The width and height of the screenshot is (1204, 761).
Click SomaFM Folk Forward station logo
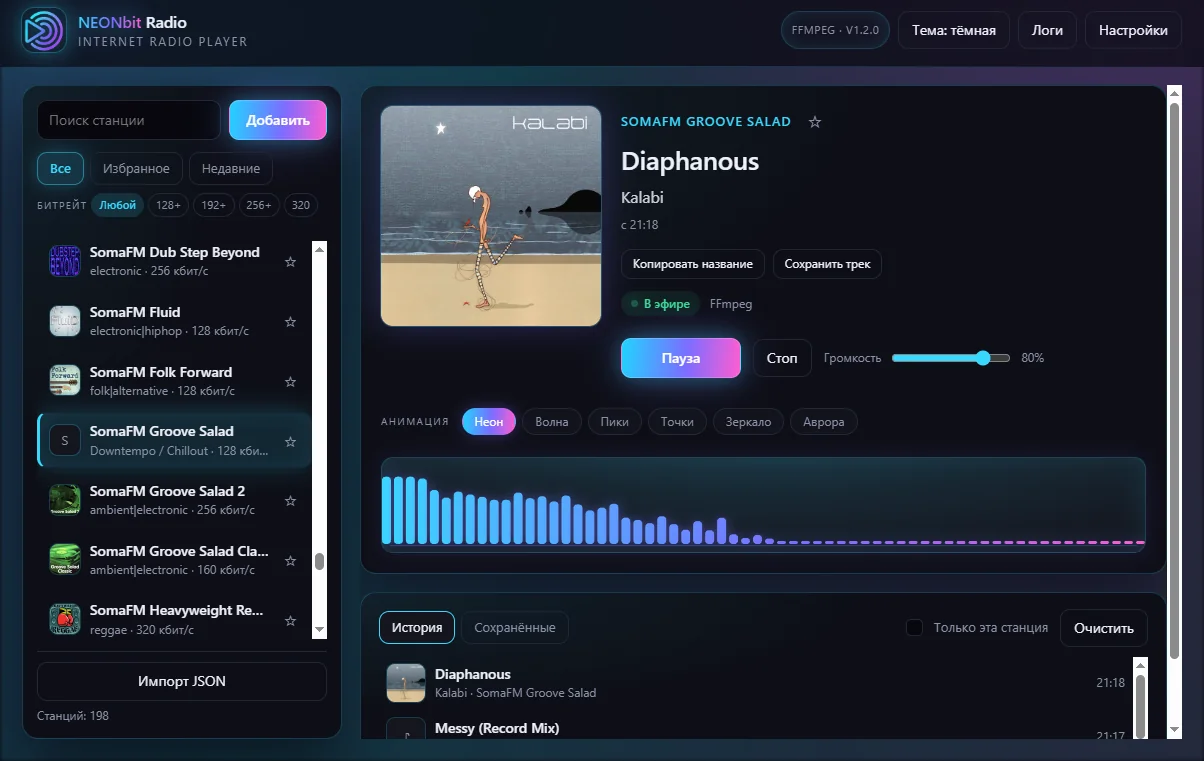coord(65,381)
